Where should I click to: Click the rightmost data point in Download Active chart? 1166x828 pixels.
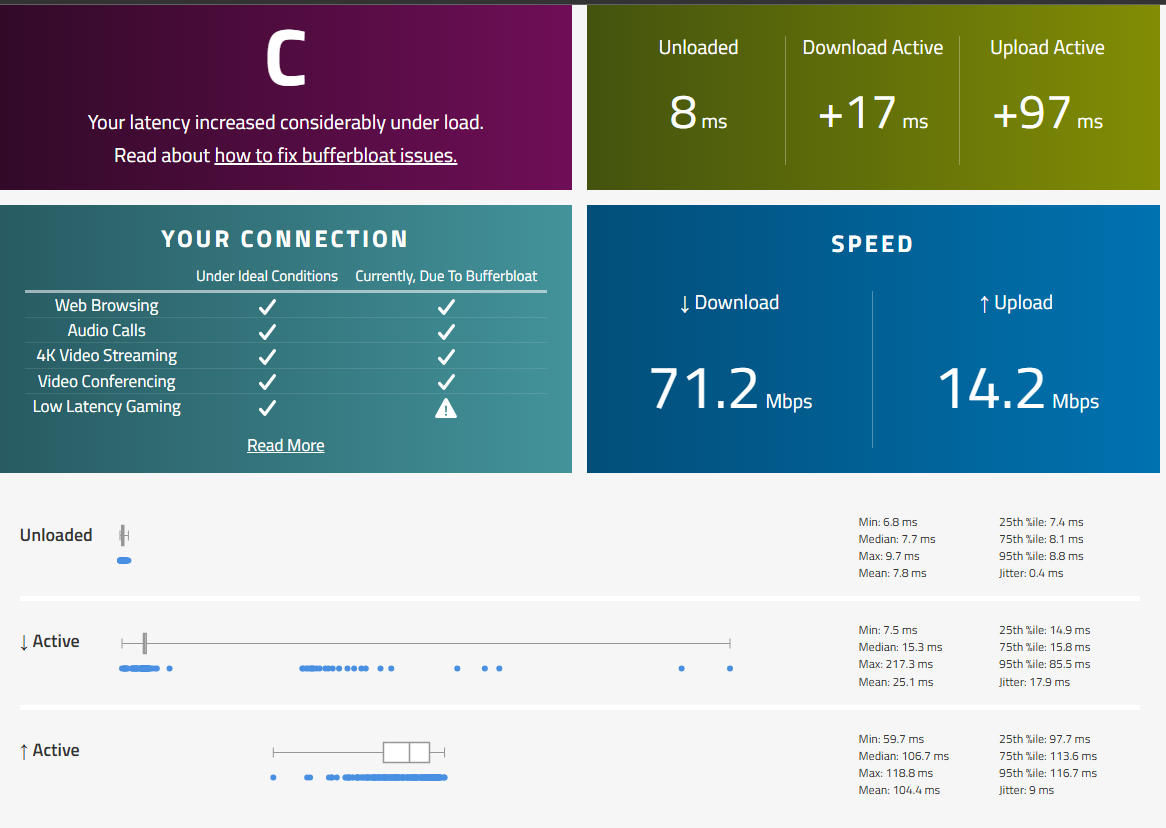(x=730, y=668)
